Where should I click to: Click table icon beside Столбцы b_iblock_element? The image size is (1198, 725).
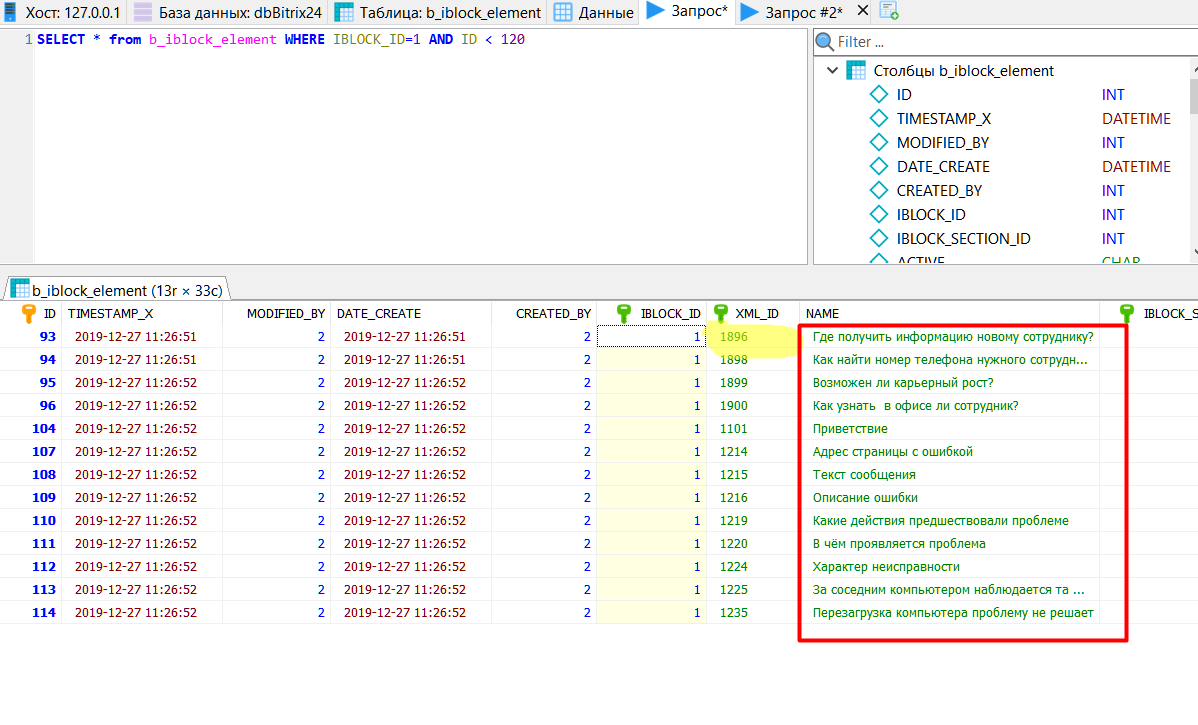pos(856,70)
